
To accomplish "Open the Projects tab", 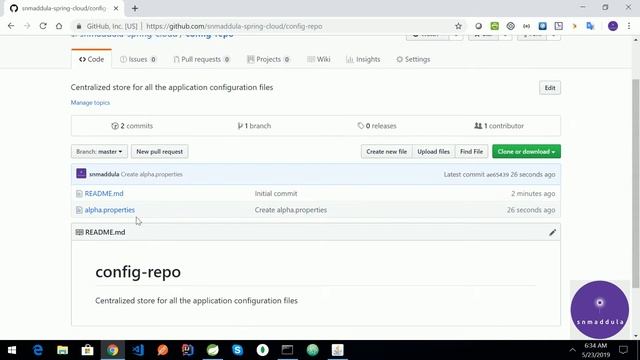I will coord(269,59).
